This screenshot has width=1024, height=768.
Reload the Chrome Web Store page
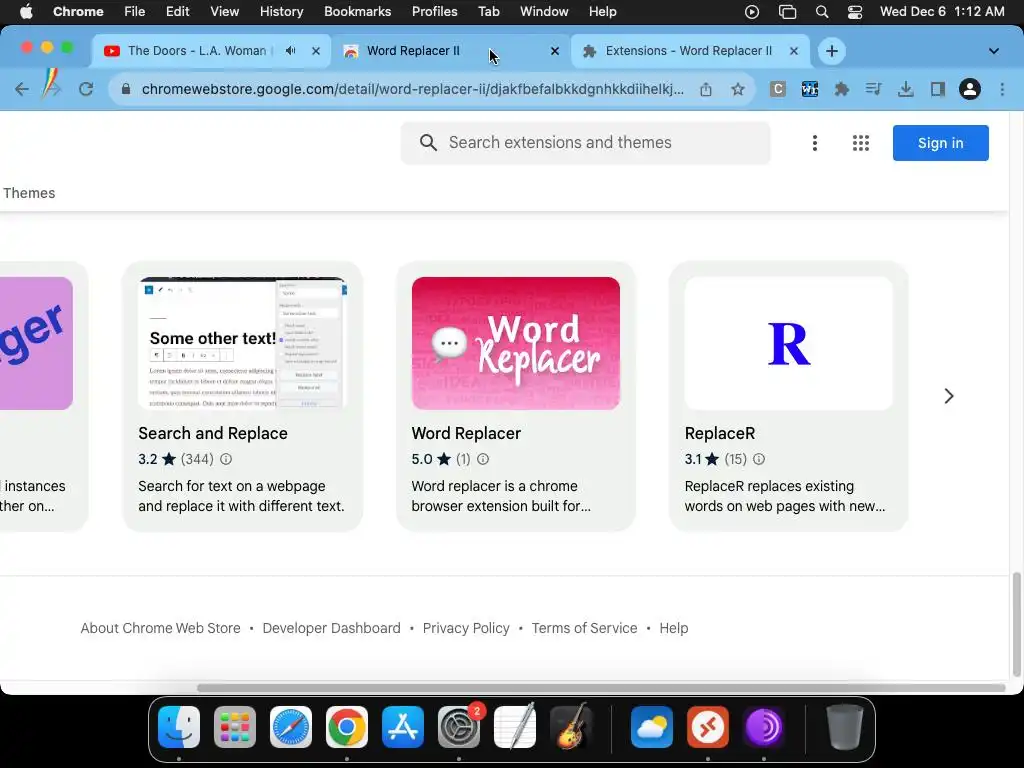pos(86,89)
